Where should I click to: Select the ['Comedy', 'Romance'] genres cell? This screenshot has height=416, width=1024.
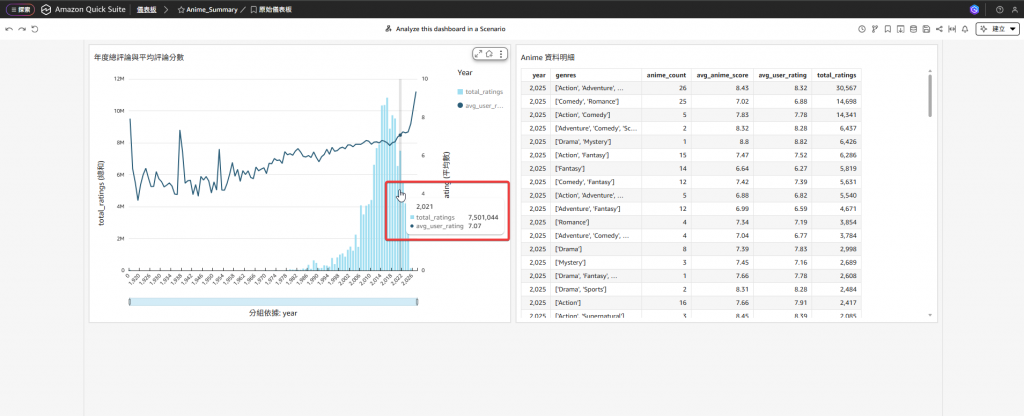click(596, 101)
